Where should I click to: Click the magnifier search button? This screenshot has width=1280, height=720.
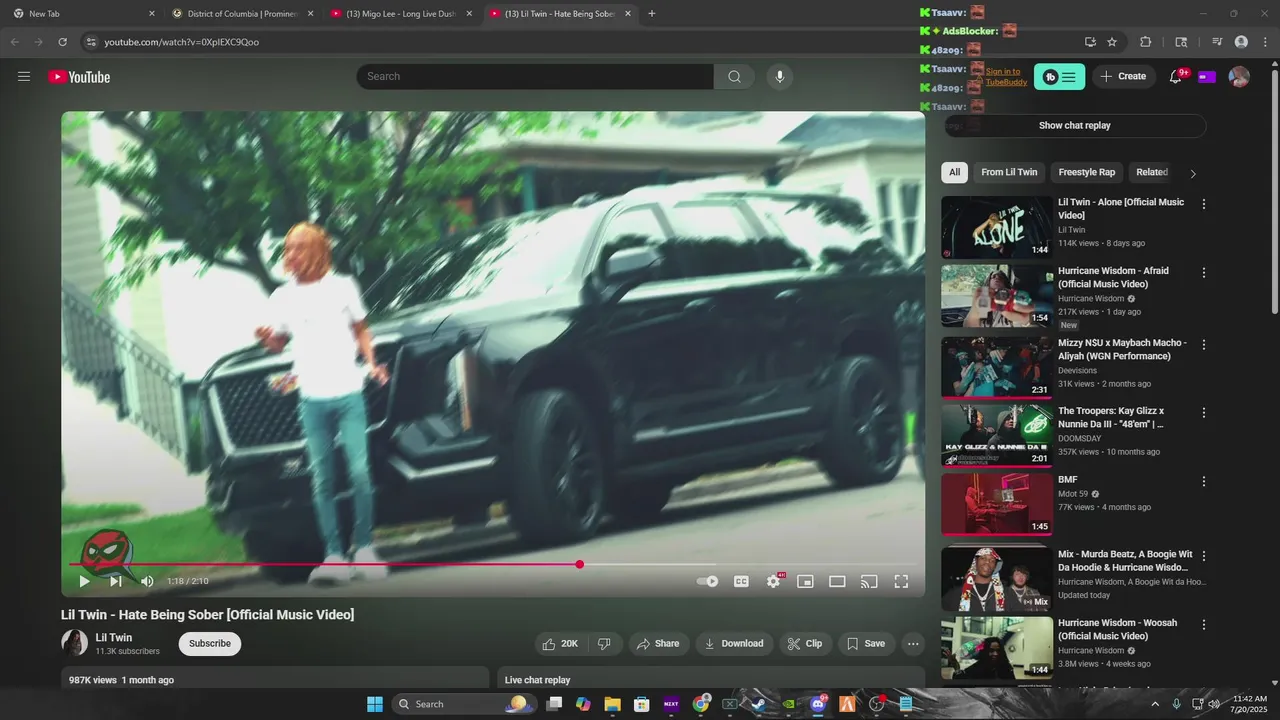(735, 76)
